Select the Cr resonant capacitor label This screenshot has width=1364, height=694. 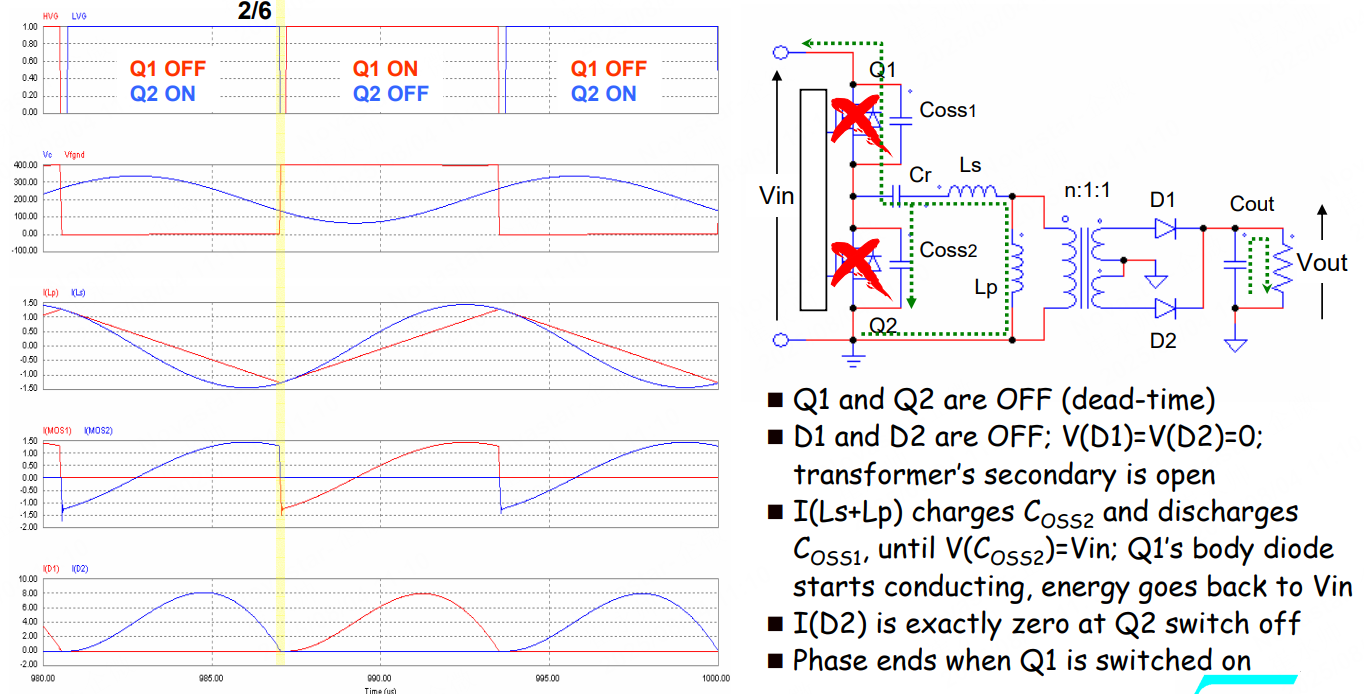920,174
